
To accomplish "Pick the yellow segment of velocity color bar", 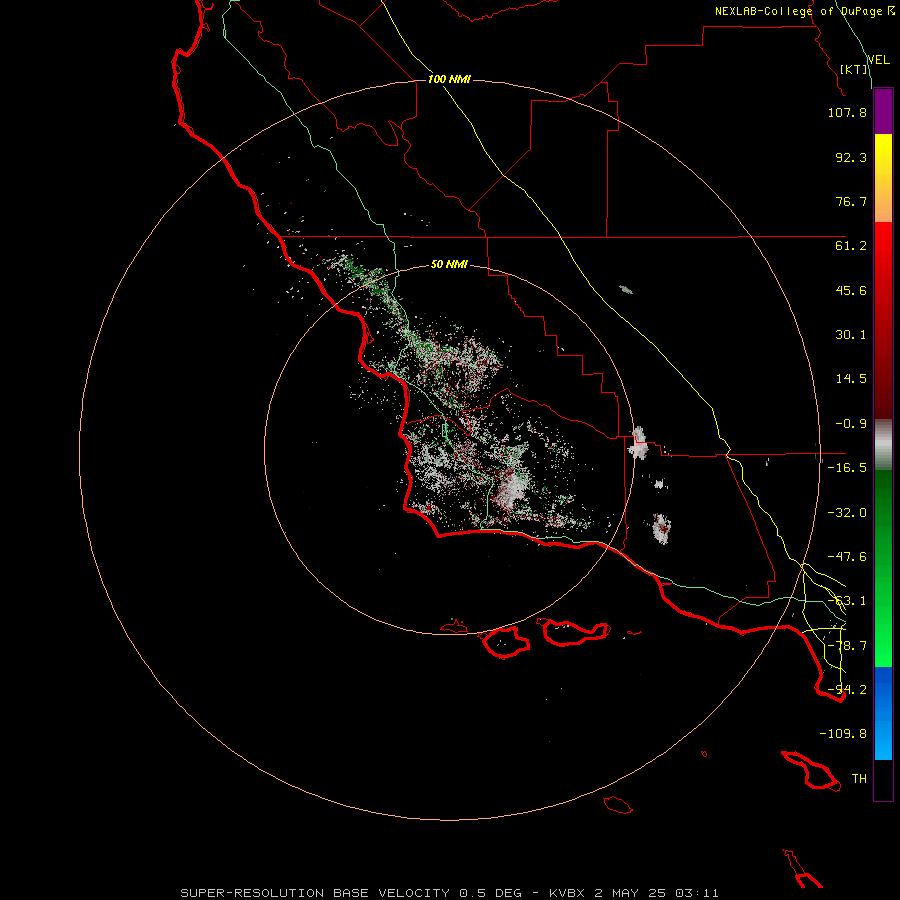I will (883, 178).
